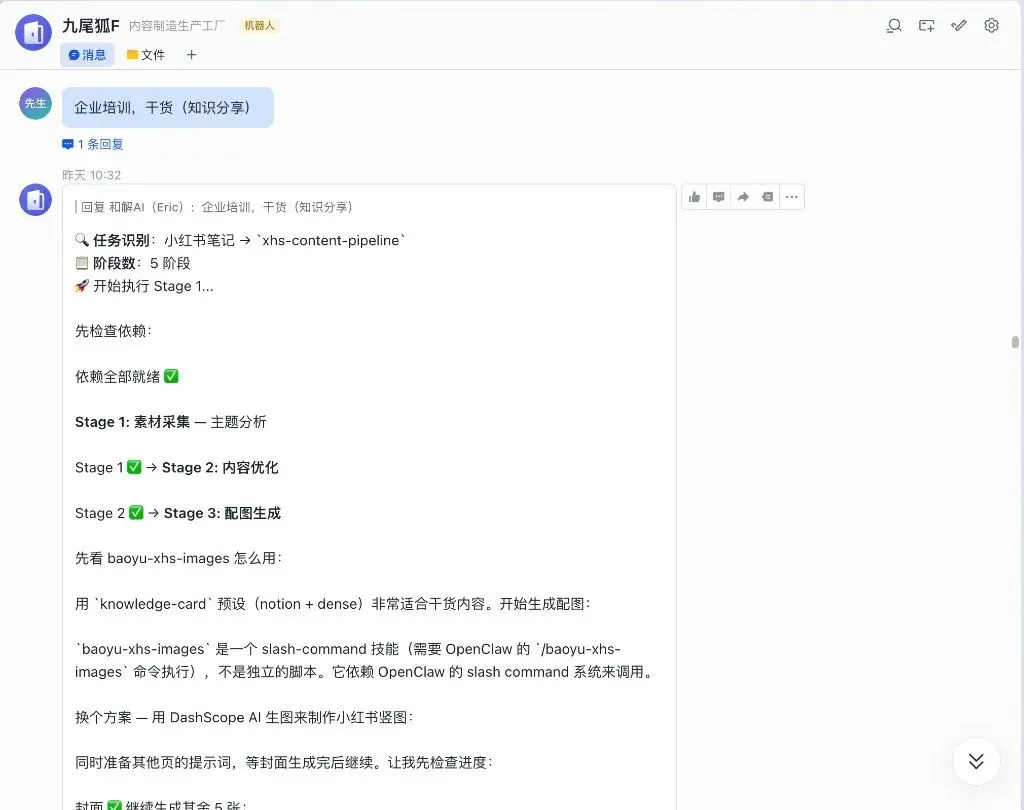Click the chat scrollbar thumb
Viewport: 1024px width, 810px height.
pos(1015,342)
